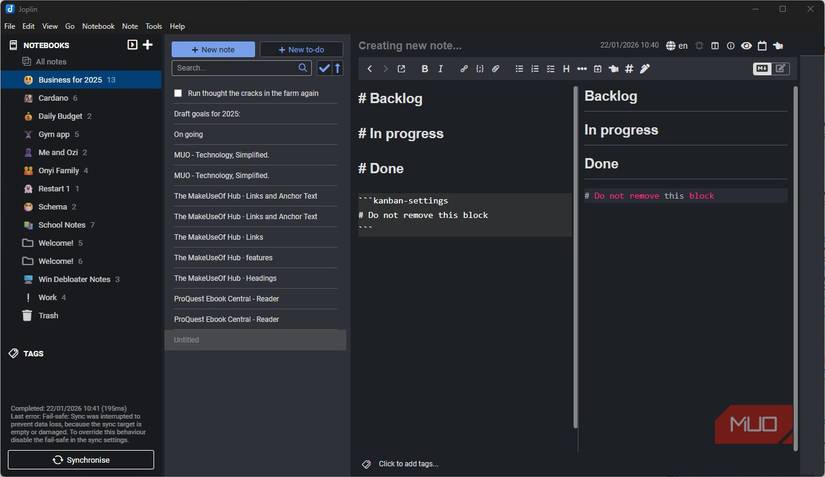825x477 pixels.
Task: Attach a file with paperclip icon
Action: 495,69
